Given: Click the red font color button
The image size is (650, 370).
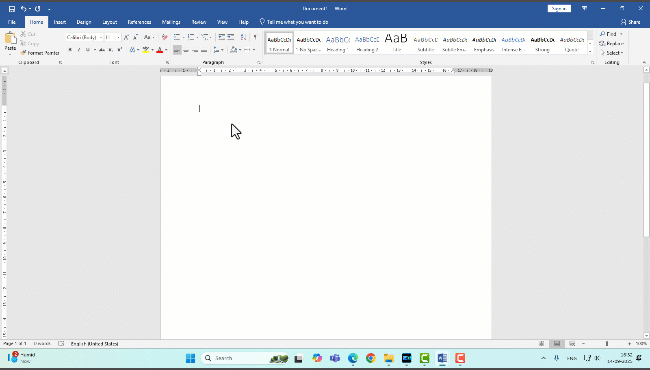Looking at the screenshot, I should (x=160, y=50).
